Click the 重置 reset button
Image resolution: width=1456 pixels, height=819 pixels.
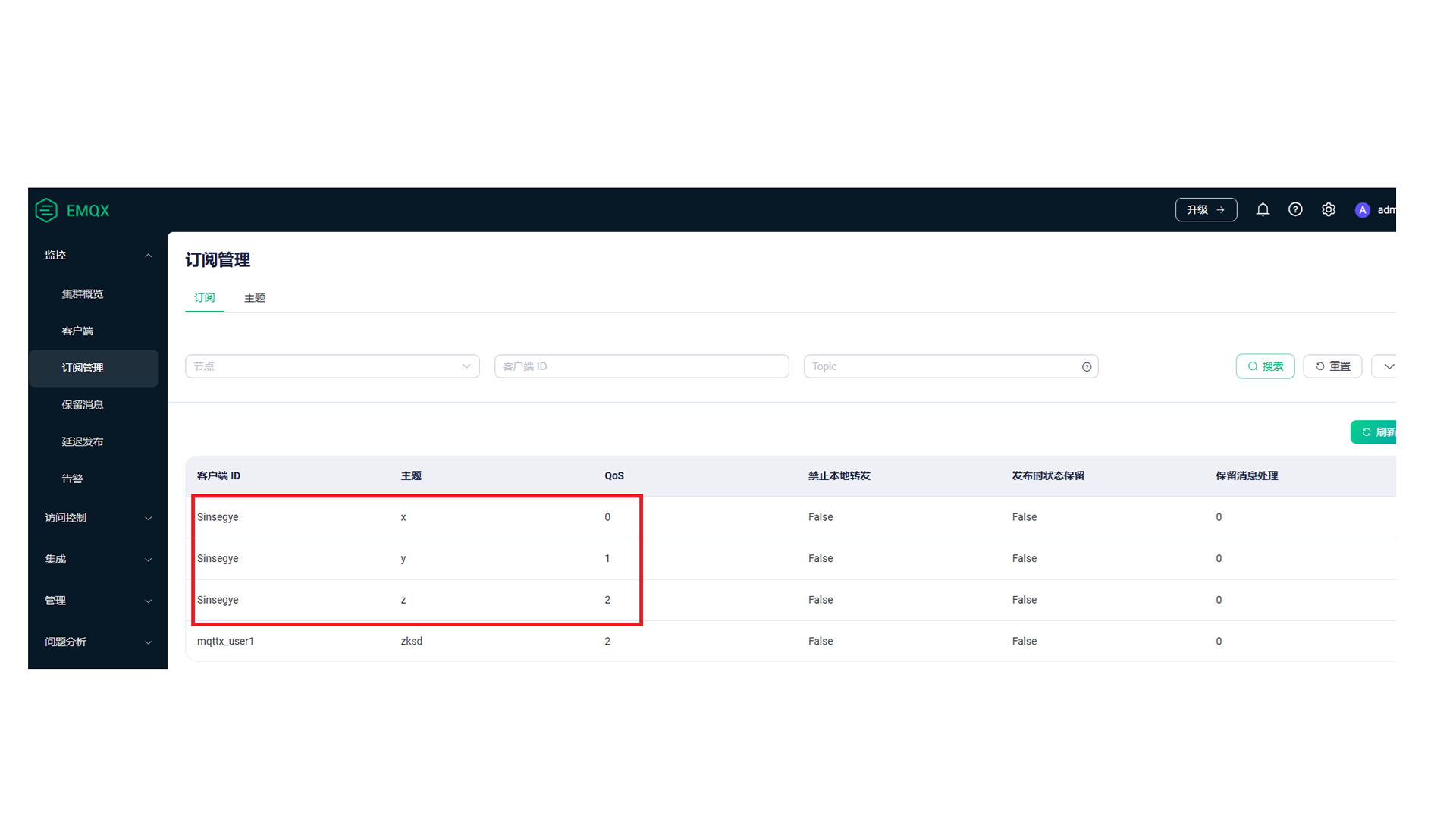coord(1332,366)
